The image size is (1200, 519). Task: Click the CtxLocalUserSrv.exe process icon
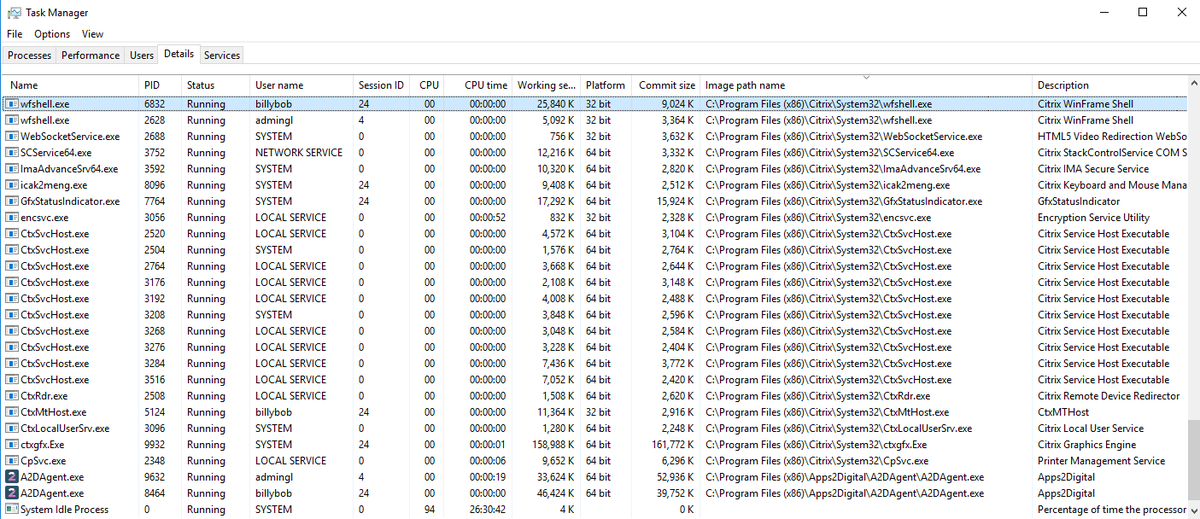[x=12, y=428]
